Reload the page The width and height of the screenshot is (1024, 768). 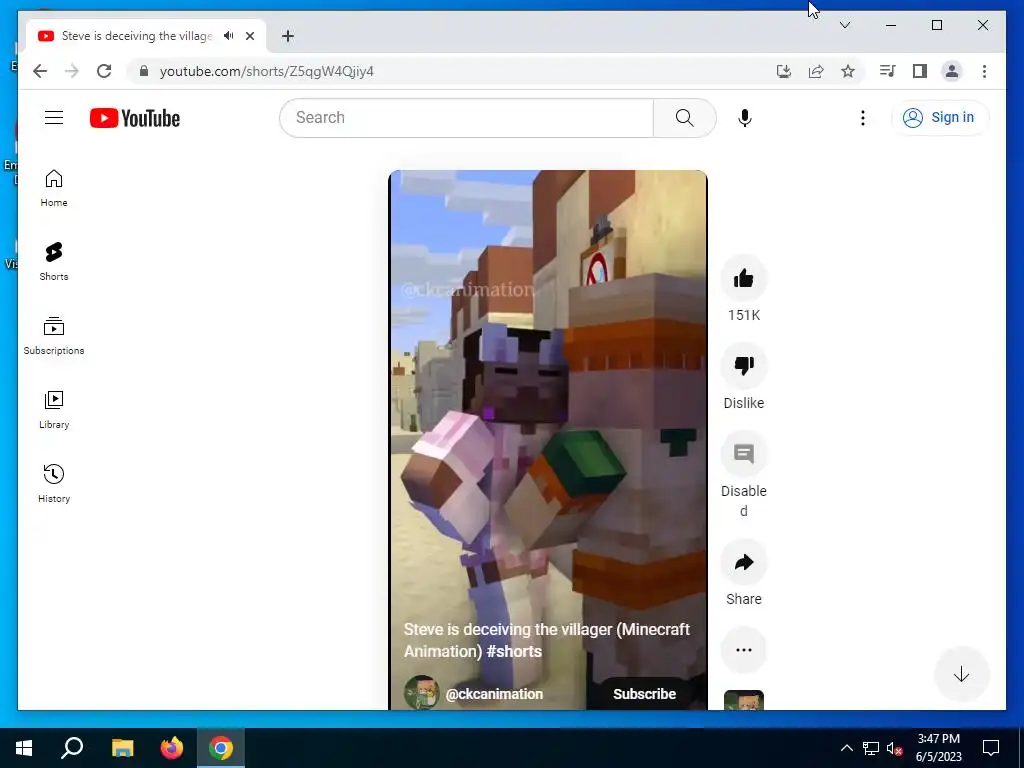pyautogui.click(x=104, y=71)
